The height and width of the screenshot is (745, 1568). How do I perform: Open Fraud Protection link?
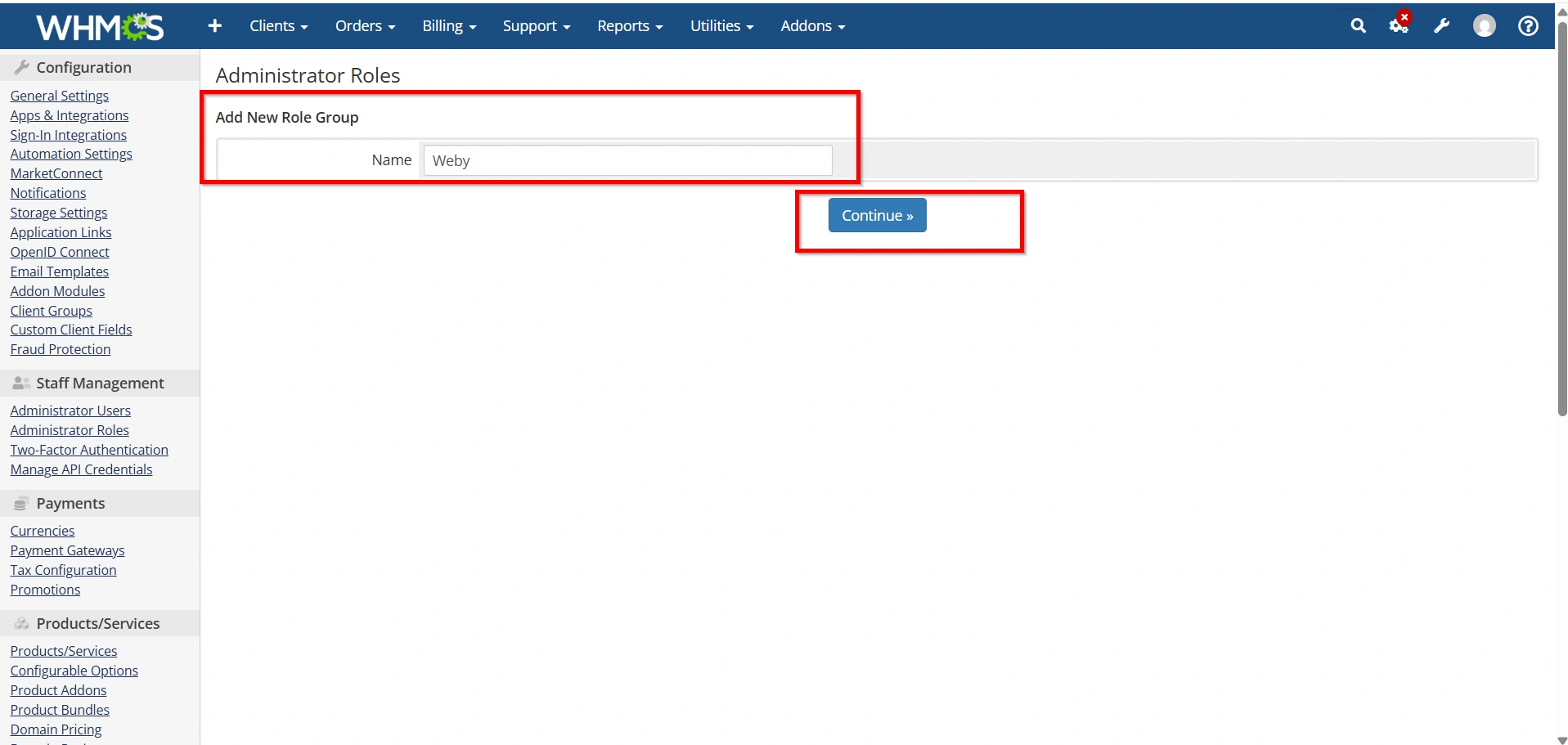click(61, 349)
